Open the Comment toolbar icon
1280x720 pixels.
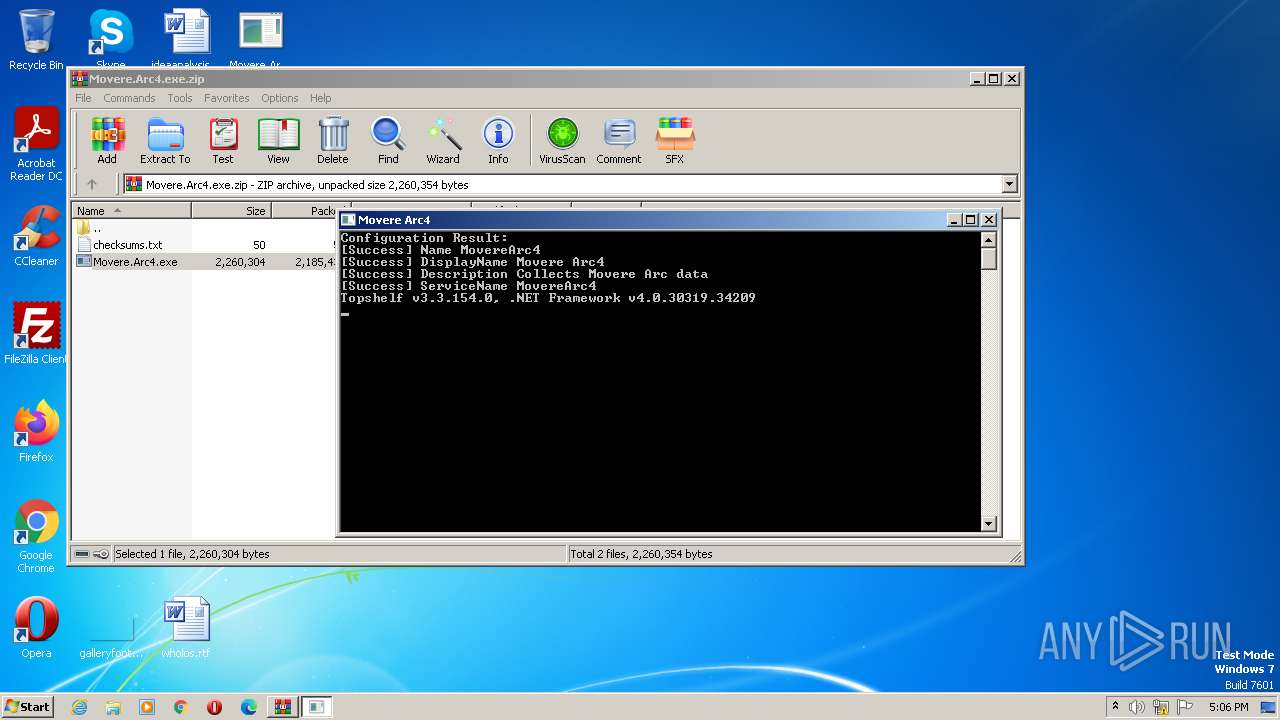click(619, 141)
